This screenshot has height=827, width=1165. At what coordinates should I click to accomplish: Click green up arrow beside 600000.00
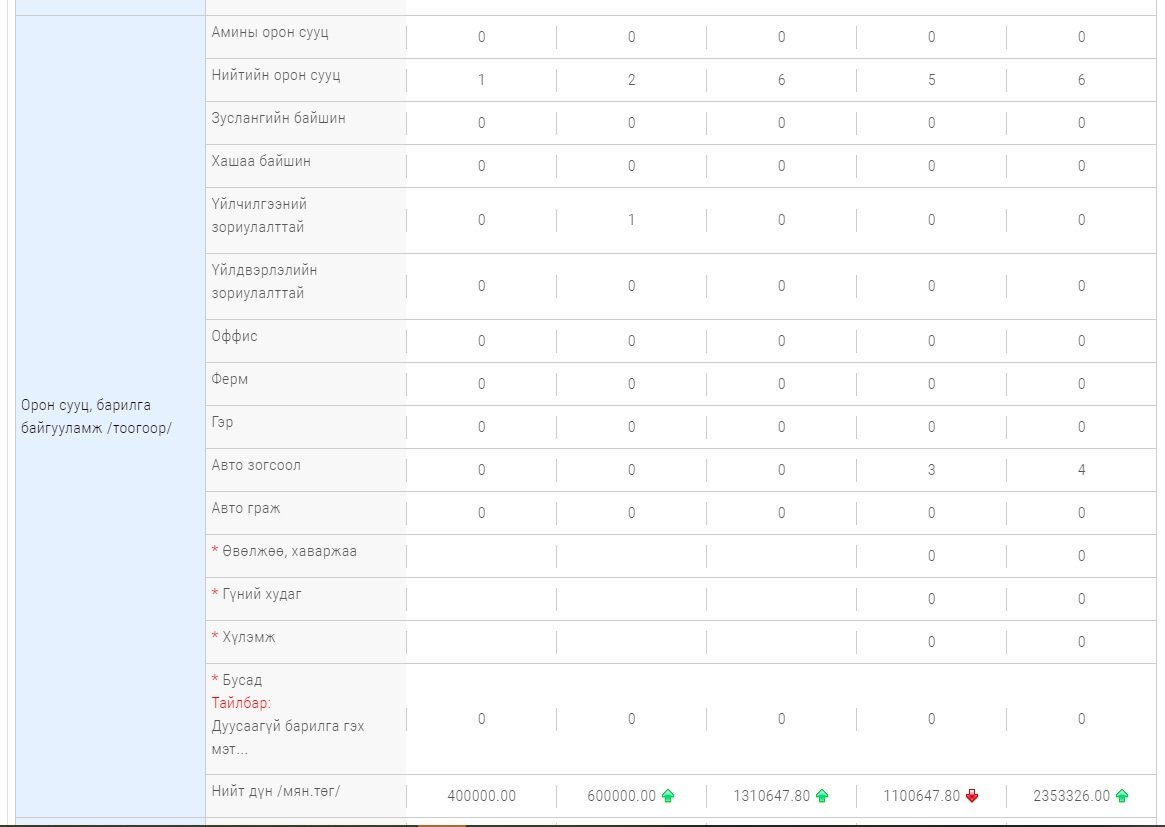[668, 796]
